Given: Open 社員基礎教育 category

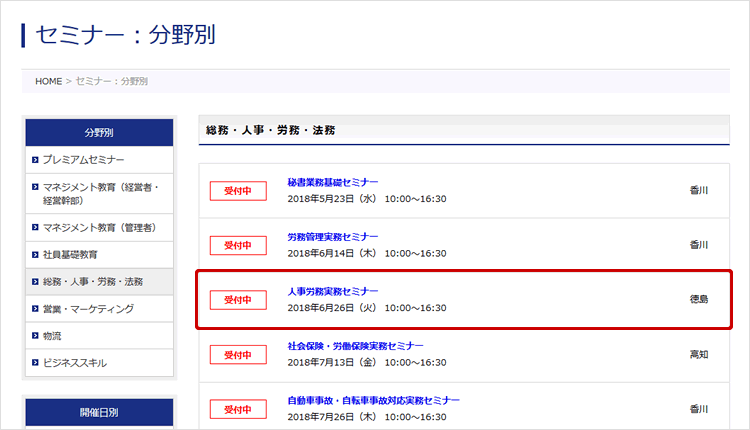Looking at the screenshot, I should point(70,255).
